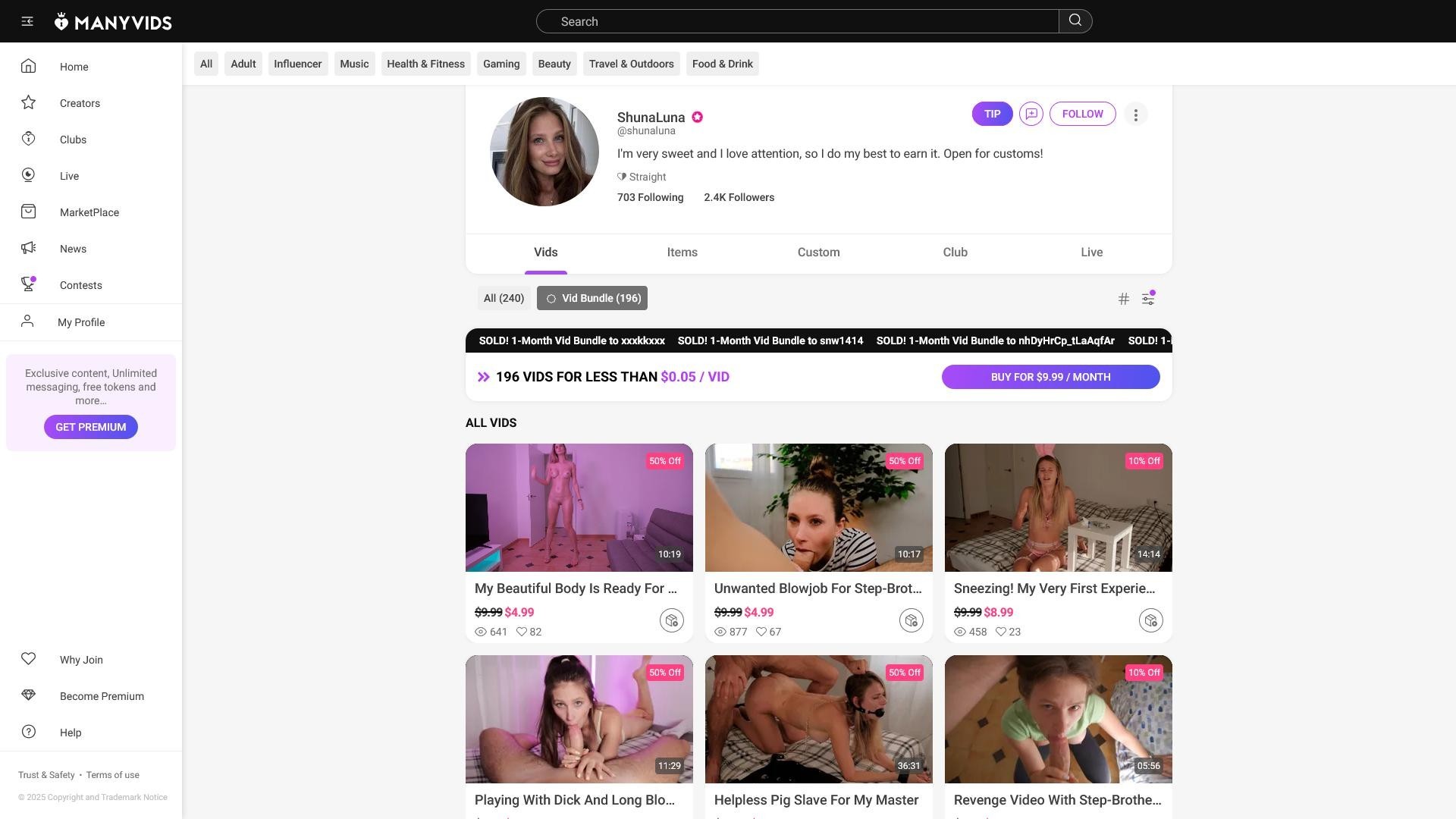Screen dimensions: 1456x819
Task: Open the Contests trophy icon
Action: point(29,285)
